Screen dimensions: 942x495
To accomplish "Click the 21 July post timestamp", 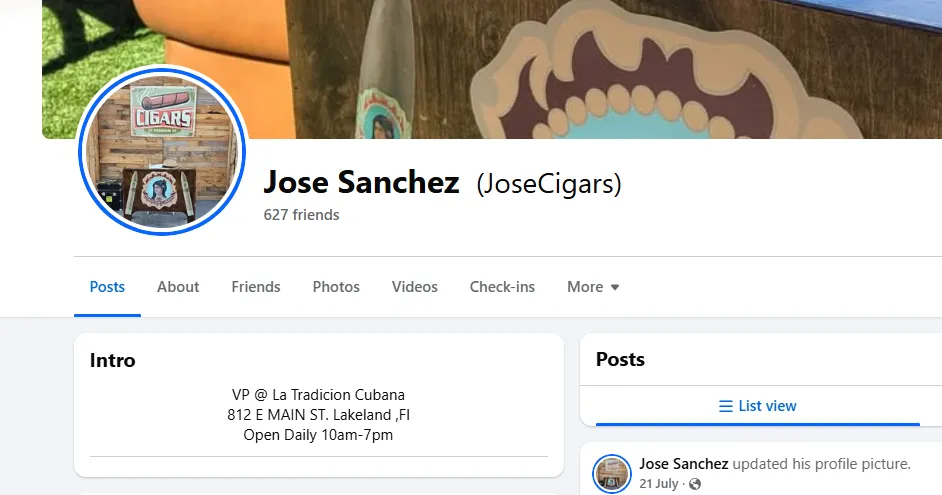I will point(658,484).
